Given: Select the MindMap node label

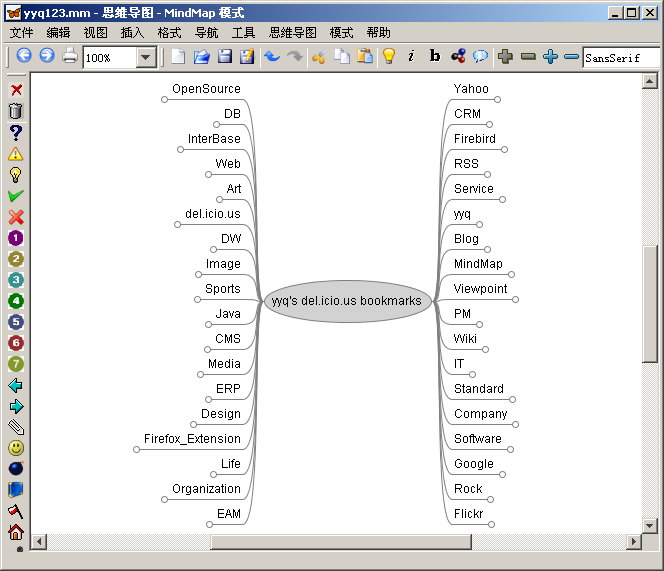Looking at the screenshot, I should pyautogui.click(x=478, y=264).
